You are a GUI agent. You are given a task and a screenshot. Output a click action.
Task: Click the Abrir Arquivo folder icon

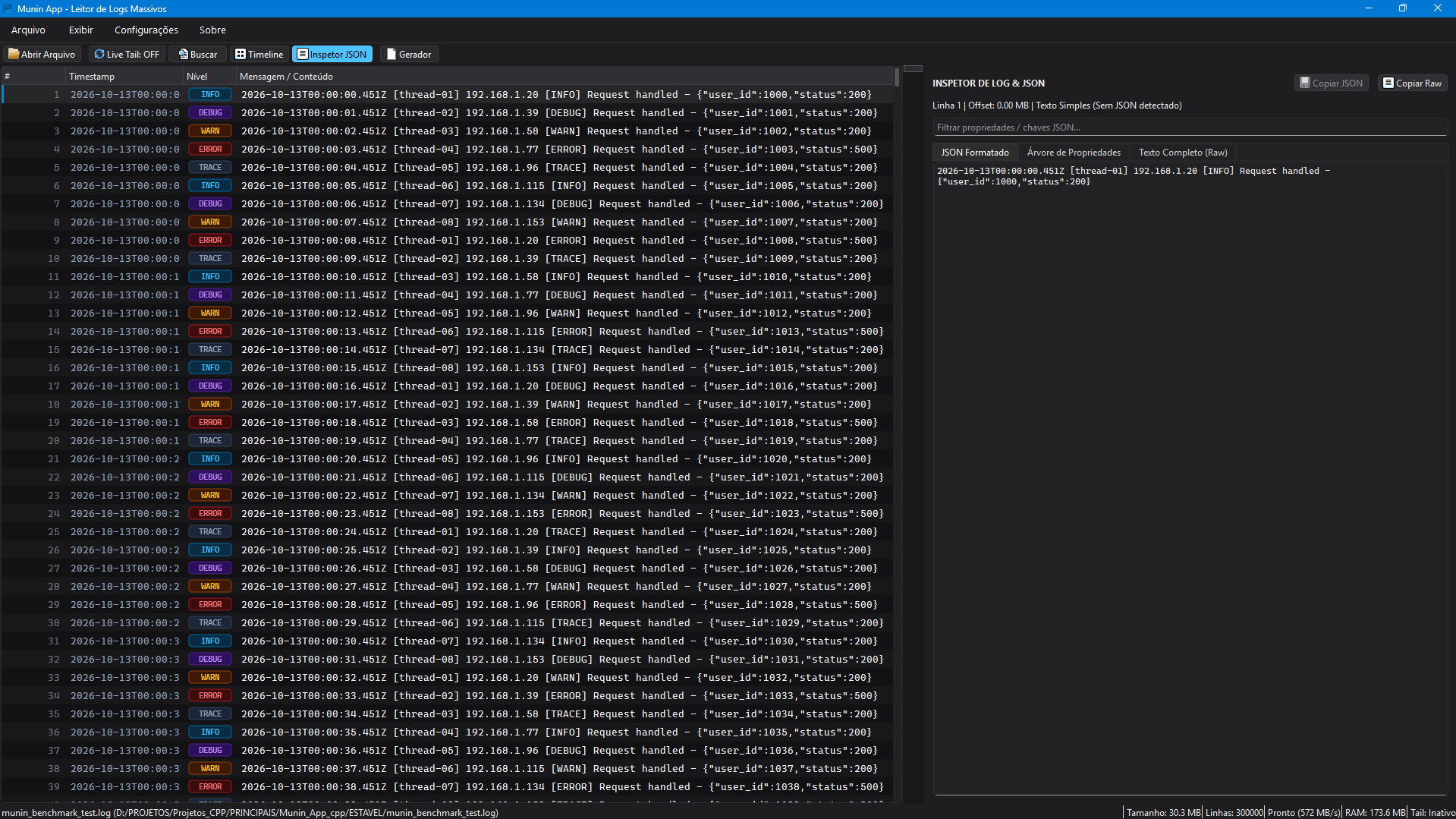coord(14,54)
